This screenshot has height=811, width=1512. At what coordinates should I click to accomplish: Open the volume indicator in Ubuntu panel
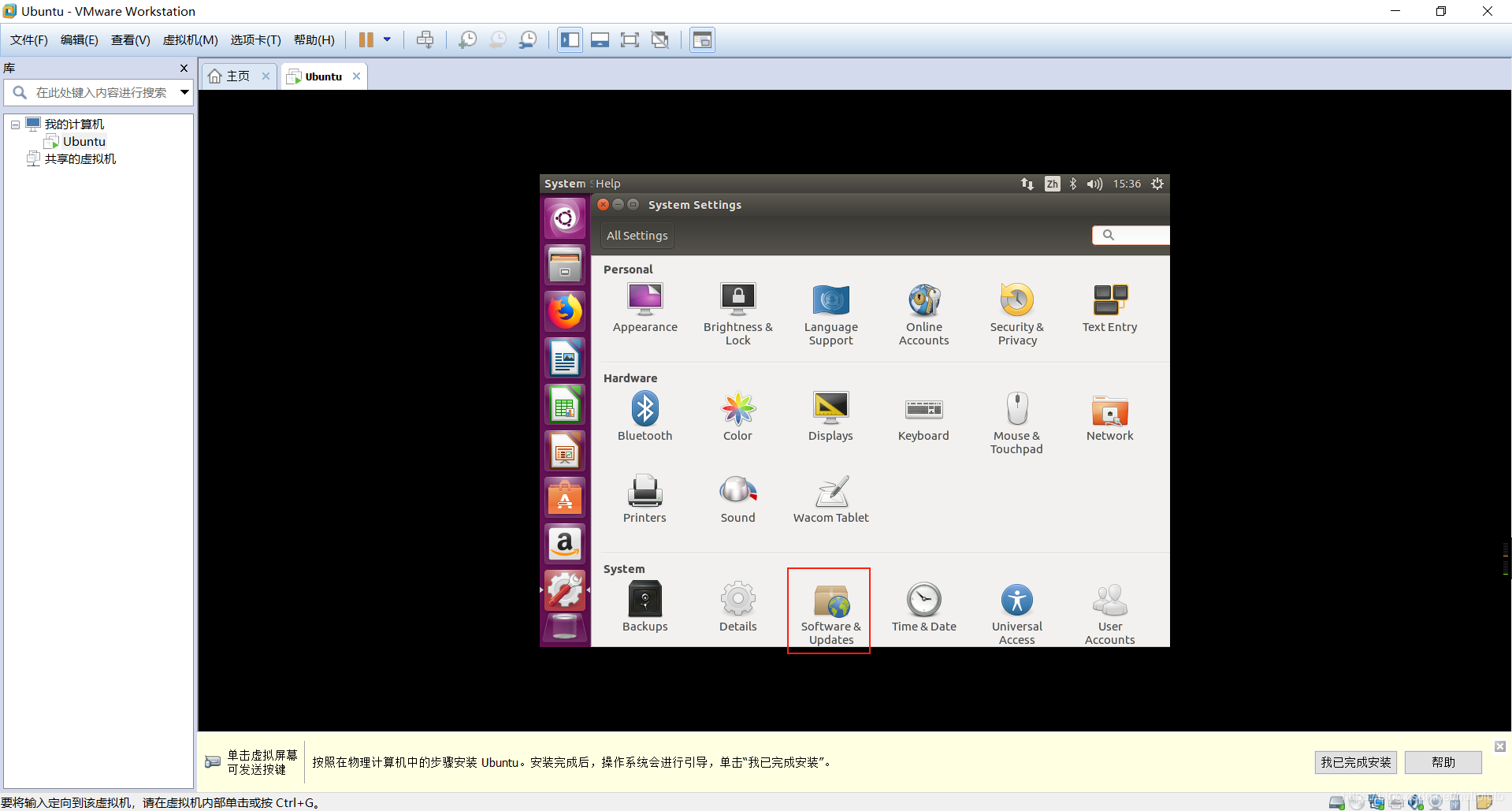click(x=1094, y=184)
